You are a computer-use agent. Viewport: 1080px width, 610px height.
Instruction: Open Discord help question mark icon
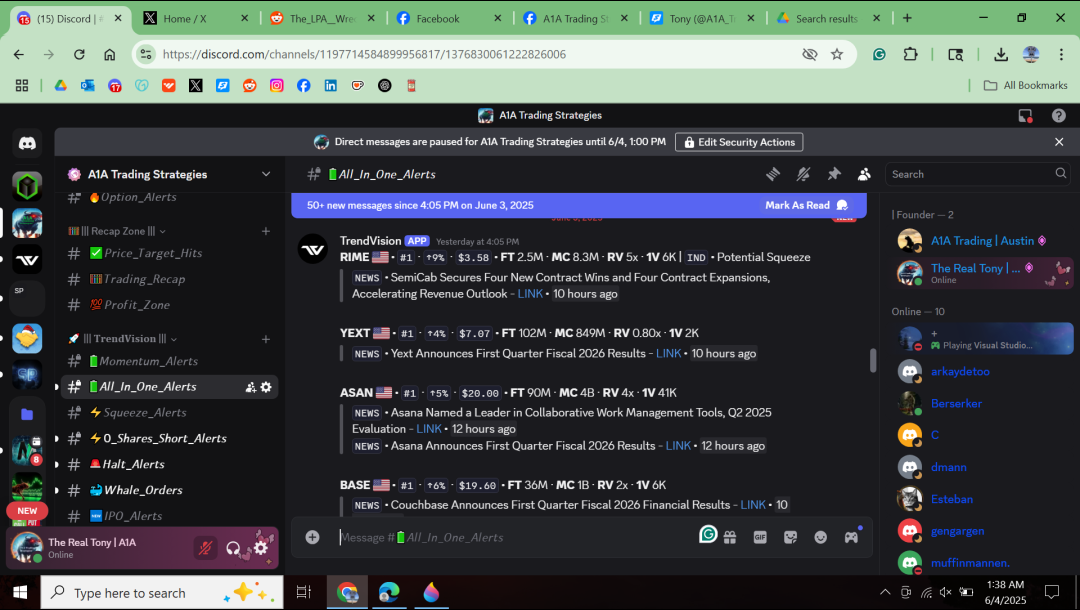point(1059,116)
